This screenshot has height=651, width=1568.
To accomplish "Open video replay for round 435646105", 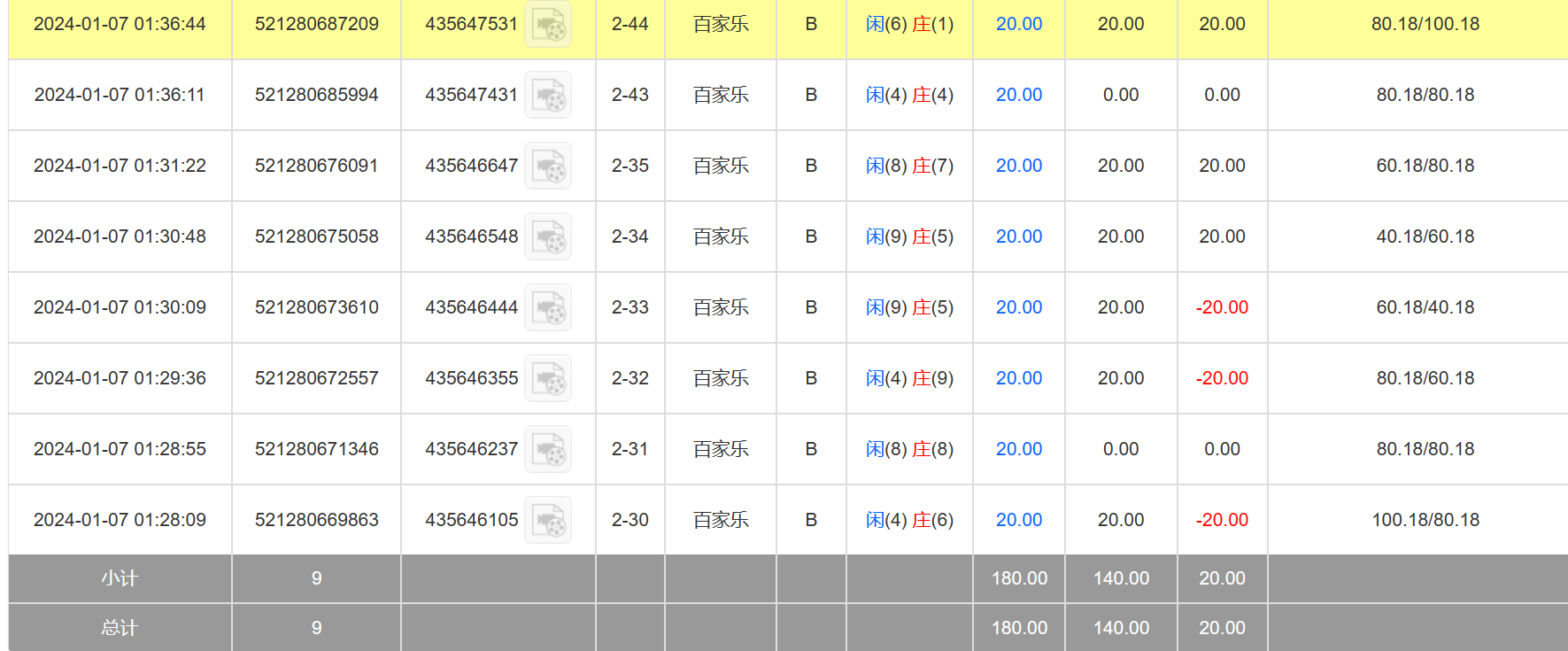I will 548,521.
